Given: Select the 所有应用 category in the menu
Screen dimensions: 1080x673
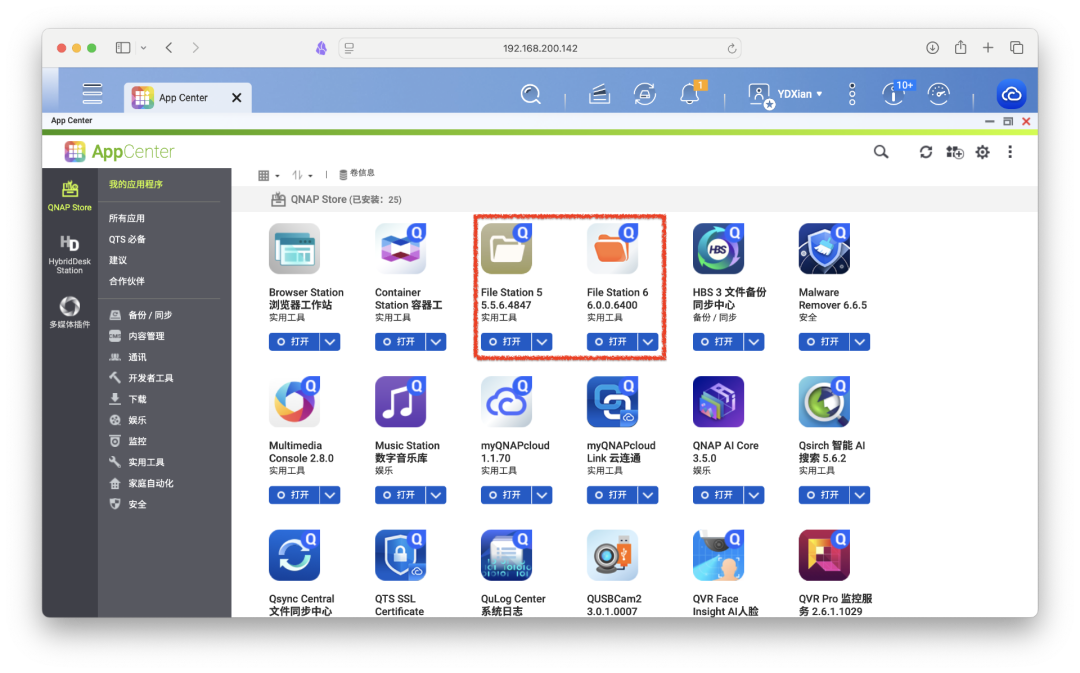Looking at the screenshot, I should click(125, 217).
